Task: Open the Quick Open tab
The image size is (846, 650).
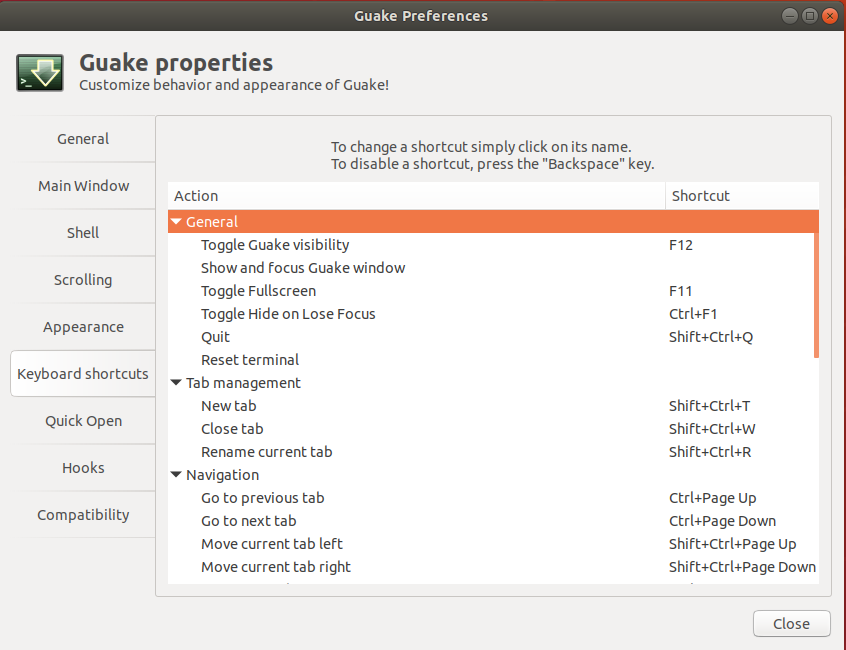Action: pyautogui.click(x=83, y=421)
